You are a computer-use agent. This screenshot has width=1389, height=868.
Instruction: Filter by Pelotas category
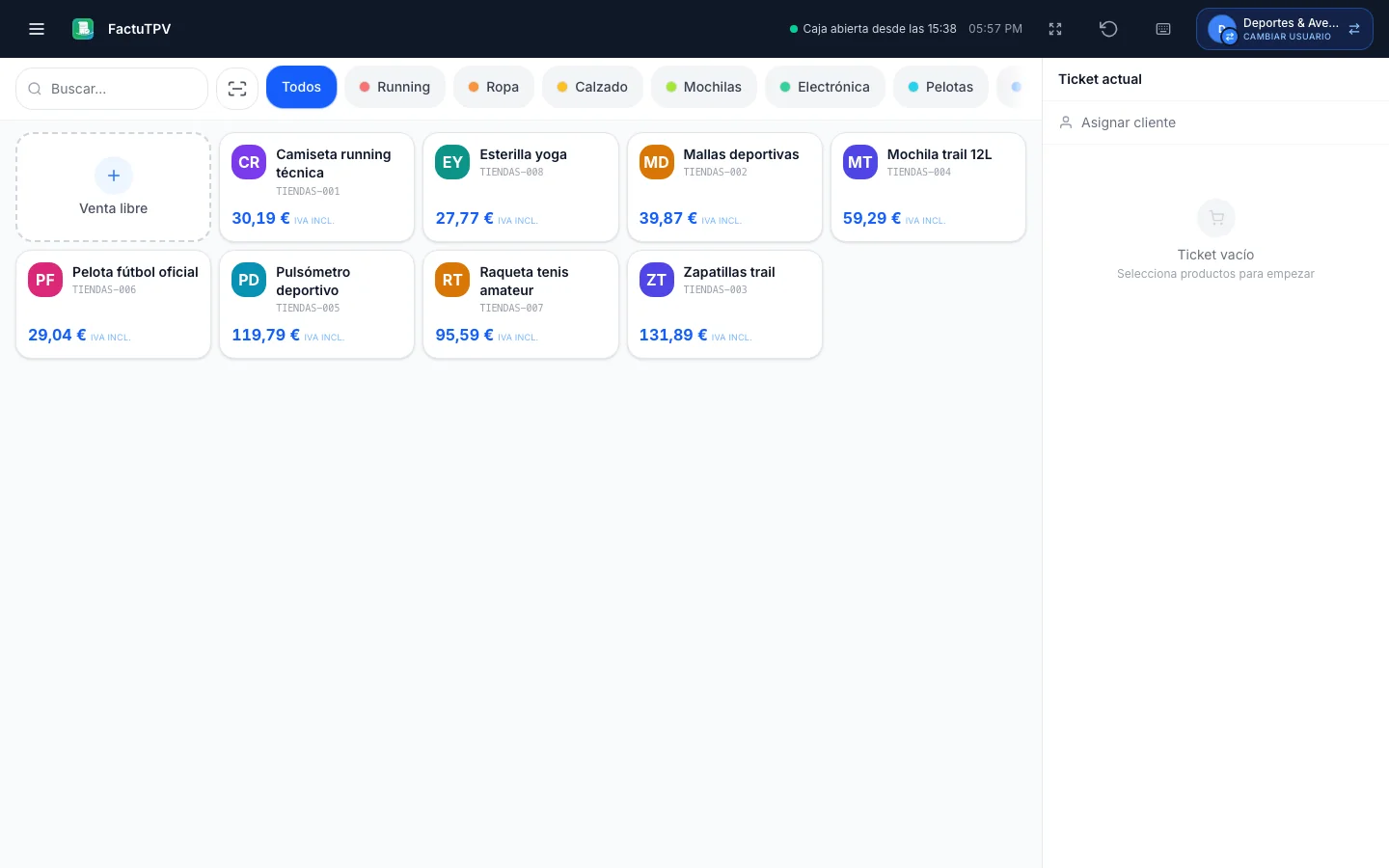tap(940, 87)
